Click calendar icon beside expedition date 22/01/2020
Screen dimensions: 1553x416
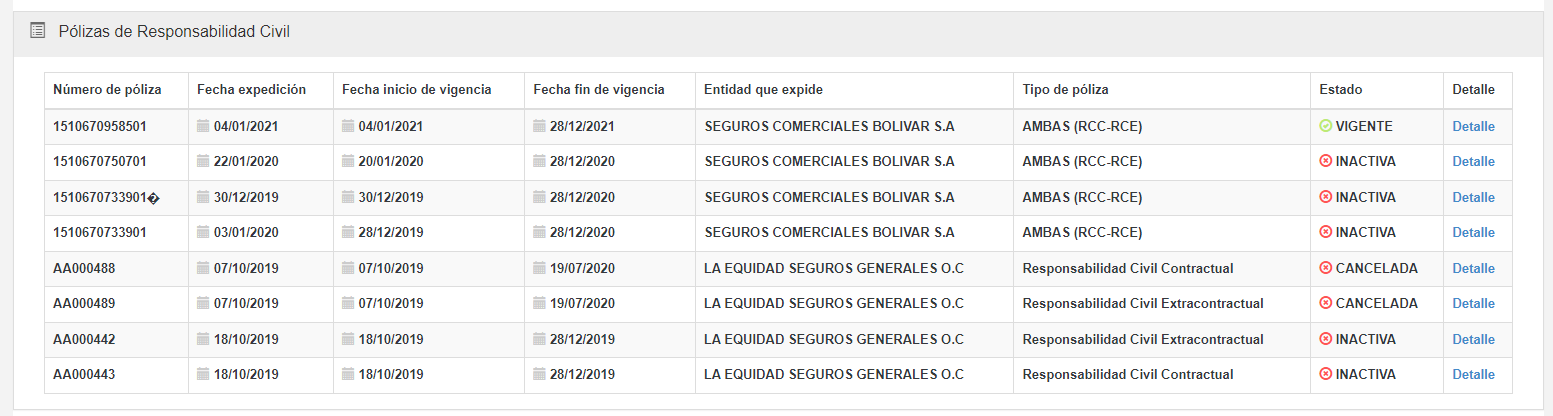(x=203, y=162)
